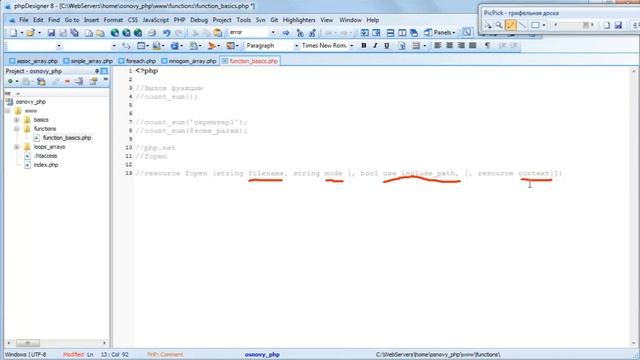The image size is (640, 360).
Task: Switch to simple_array.php tab
Action: [88, 61]
